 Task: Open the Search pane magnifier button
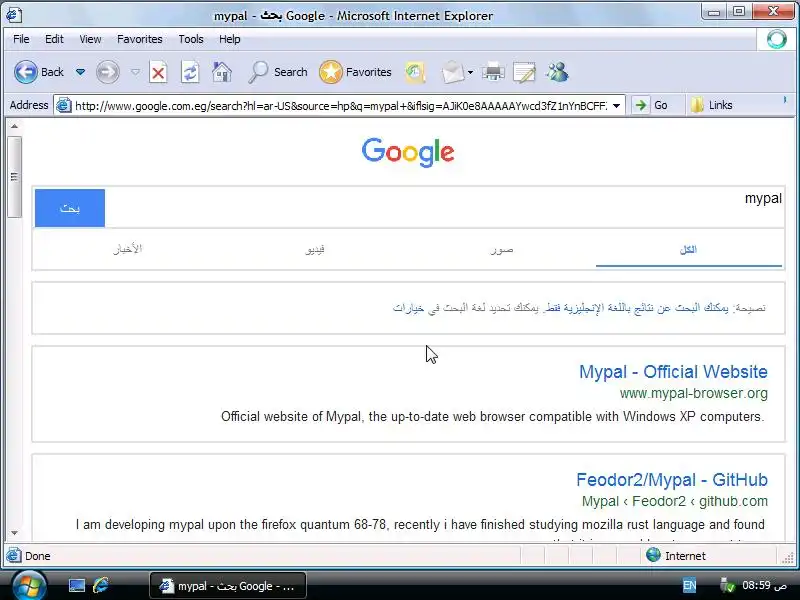click(x=278, y=72)
